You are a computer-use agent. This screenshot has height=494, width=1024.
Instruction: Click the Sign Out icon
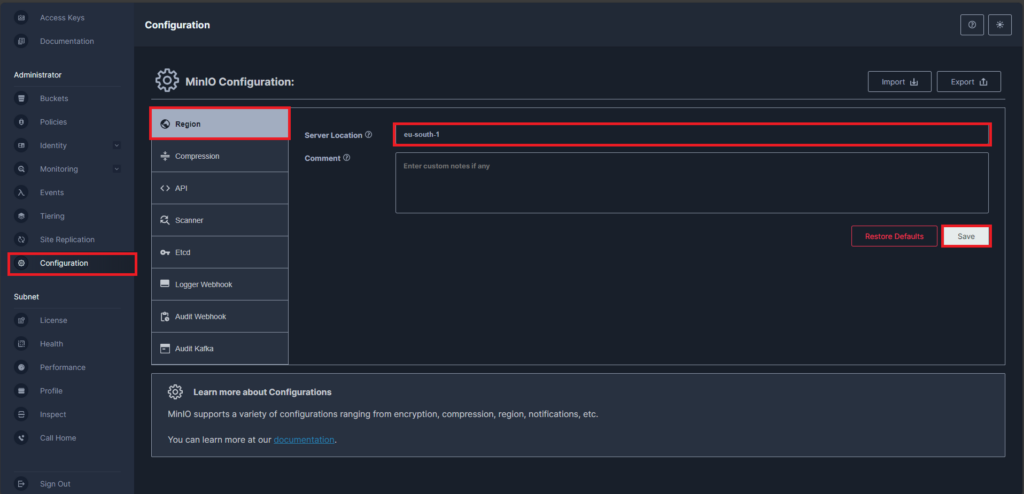coord(21,483)
